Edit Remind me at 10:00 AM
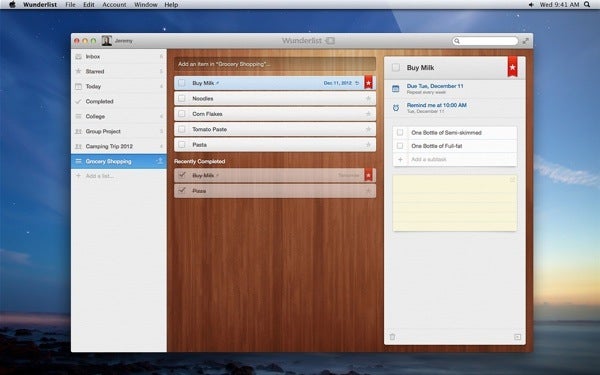Screen dimensions: 600x375 tap(437, 105)
